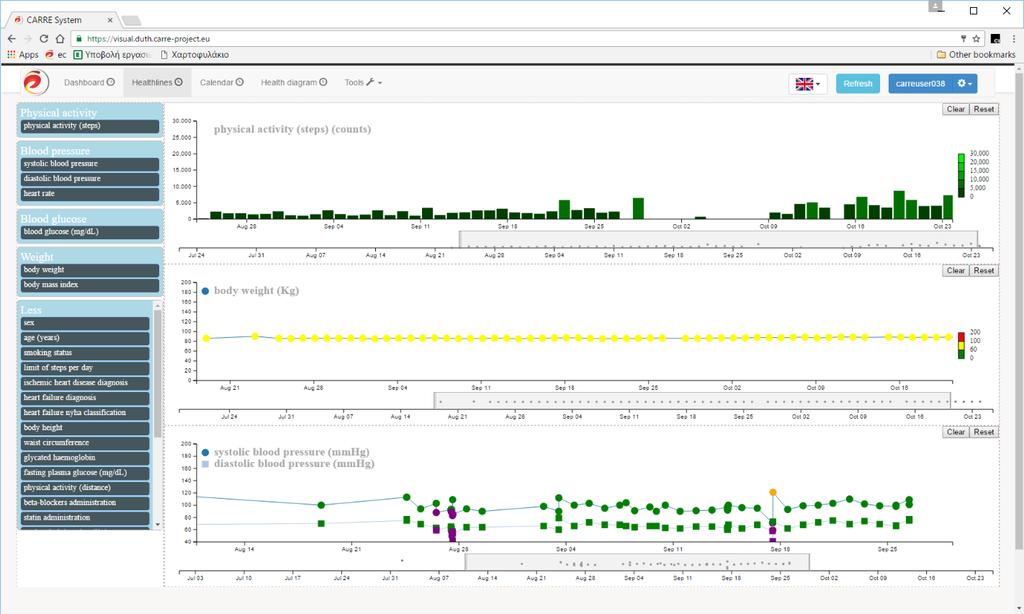The width and height of the screenshot is (1024, 614).
Task: Click the CARRE logo in the navbar
Action: 36,83
